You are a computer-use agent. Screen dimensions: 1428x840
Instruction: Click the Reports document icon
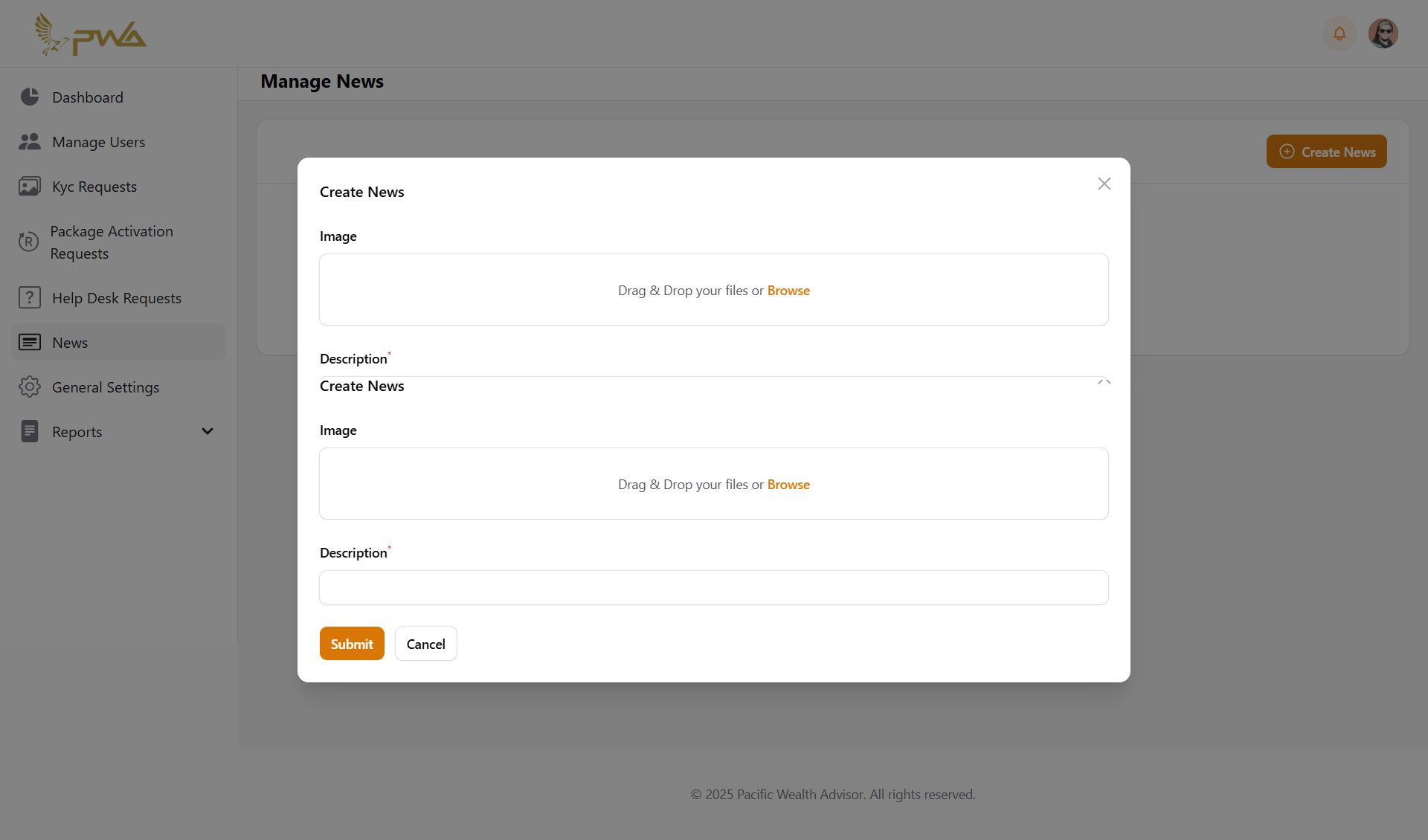pos(30,431)
